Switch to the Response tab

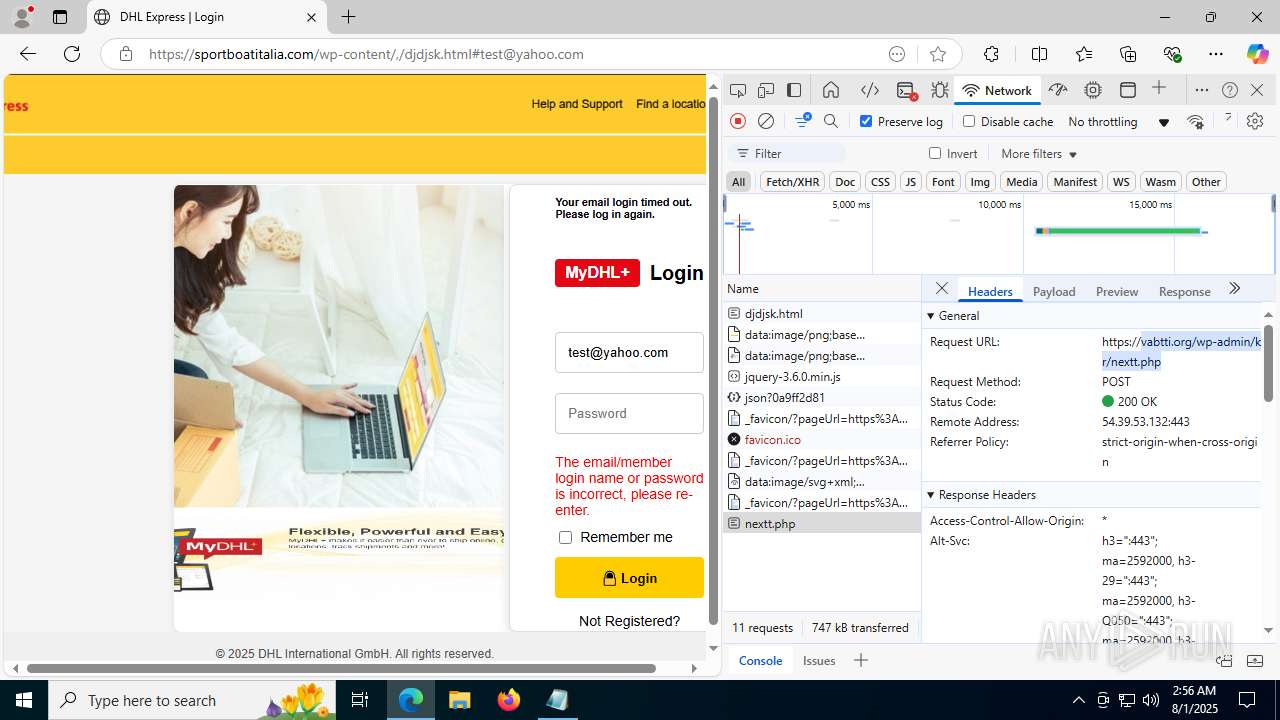tap(1184, 291)
